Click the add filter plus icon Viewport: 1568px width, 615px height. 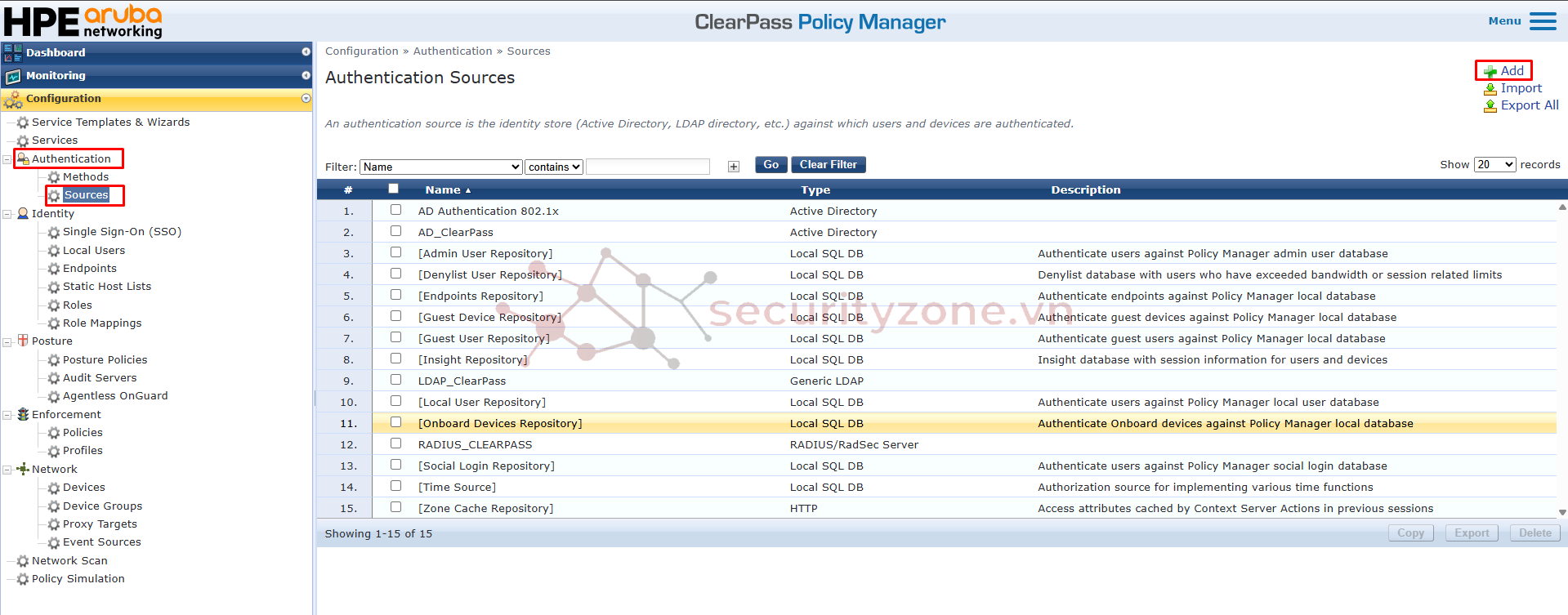734,167
